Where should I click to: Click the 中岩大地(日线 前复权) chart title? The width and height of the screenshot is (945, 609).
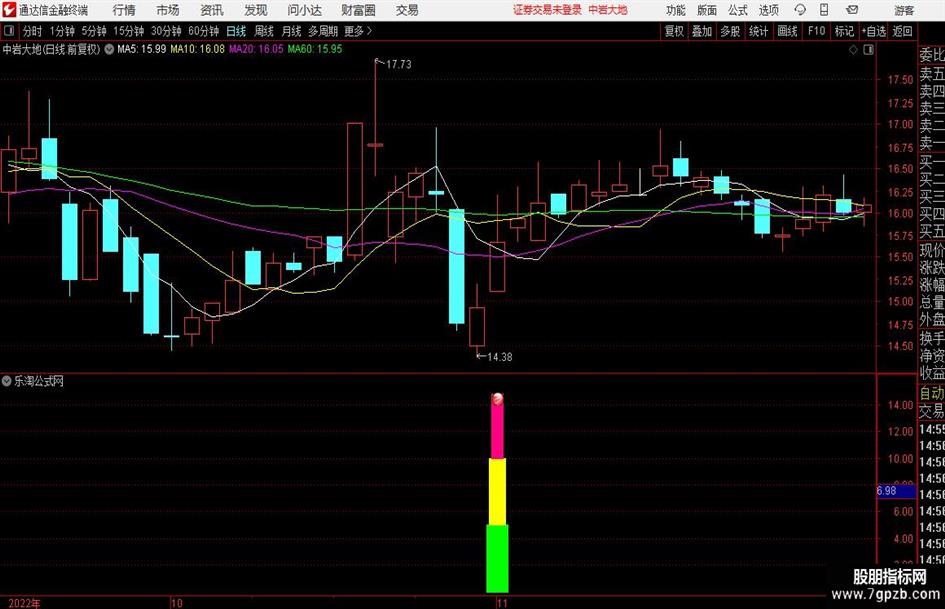(x=51, y=49)
